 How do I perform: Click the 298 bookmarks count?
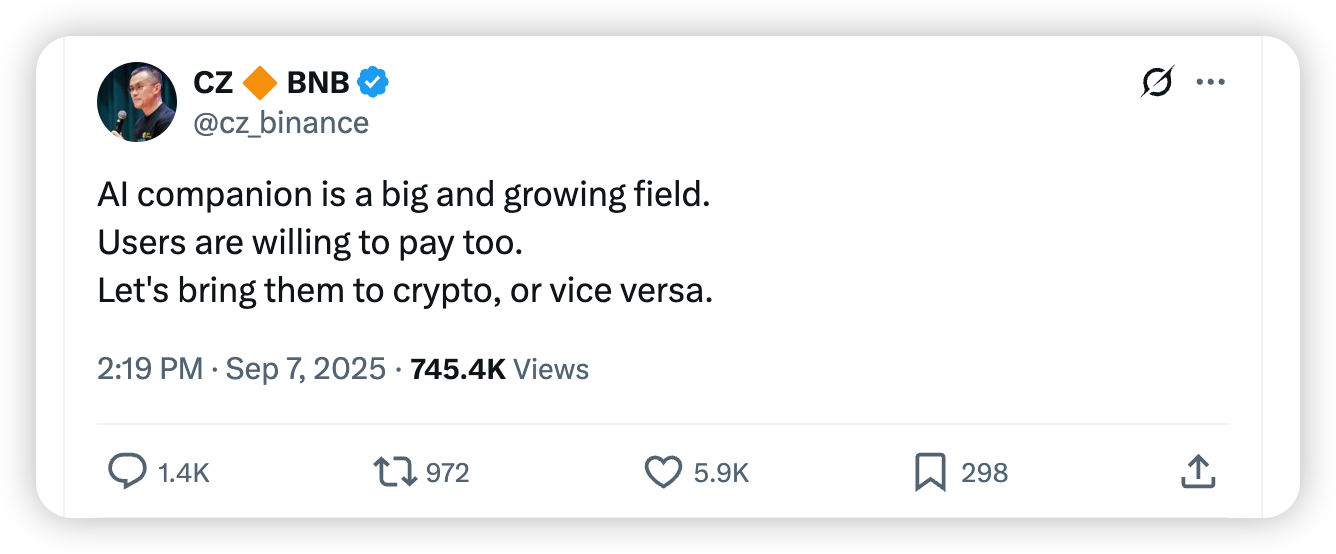984,473
